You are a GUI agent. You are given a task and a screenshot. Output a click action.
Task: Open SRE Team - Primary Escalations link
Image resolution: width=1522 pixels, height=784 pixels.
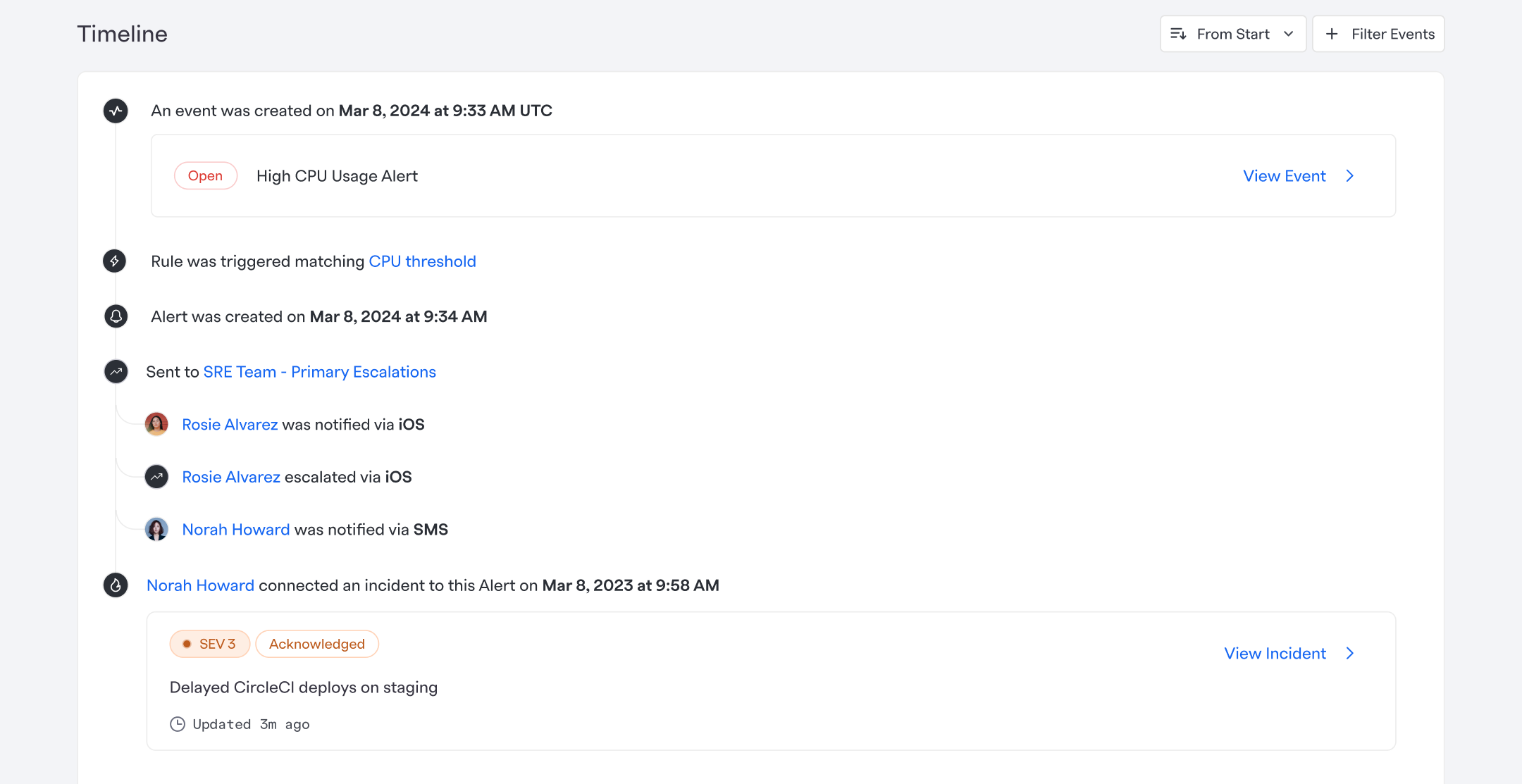coord(319,372)
